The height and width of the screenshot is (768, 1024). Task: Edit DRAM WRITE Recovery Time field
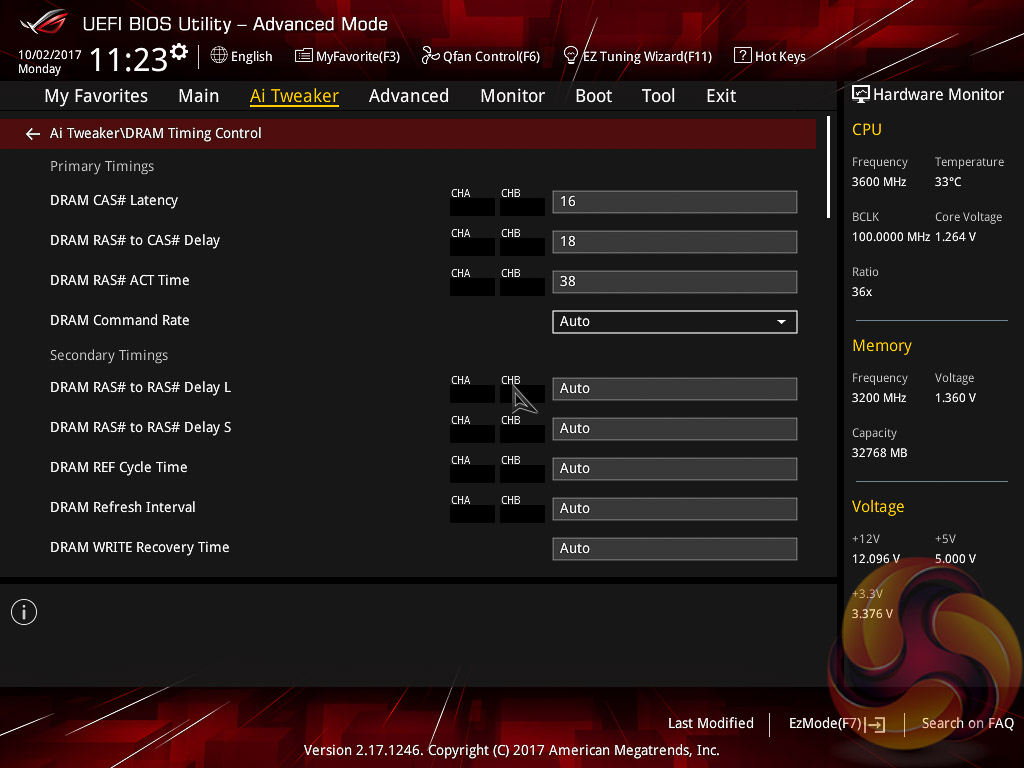(x=675, y=549)
